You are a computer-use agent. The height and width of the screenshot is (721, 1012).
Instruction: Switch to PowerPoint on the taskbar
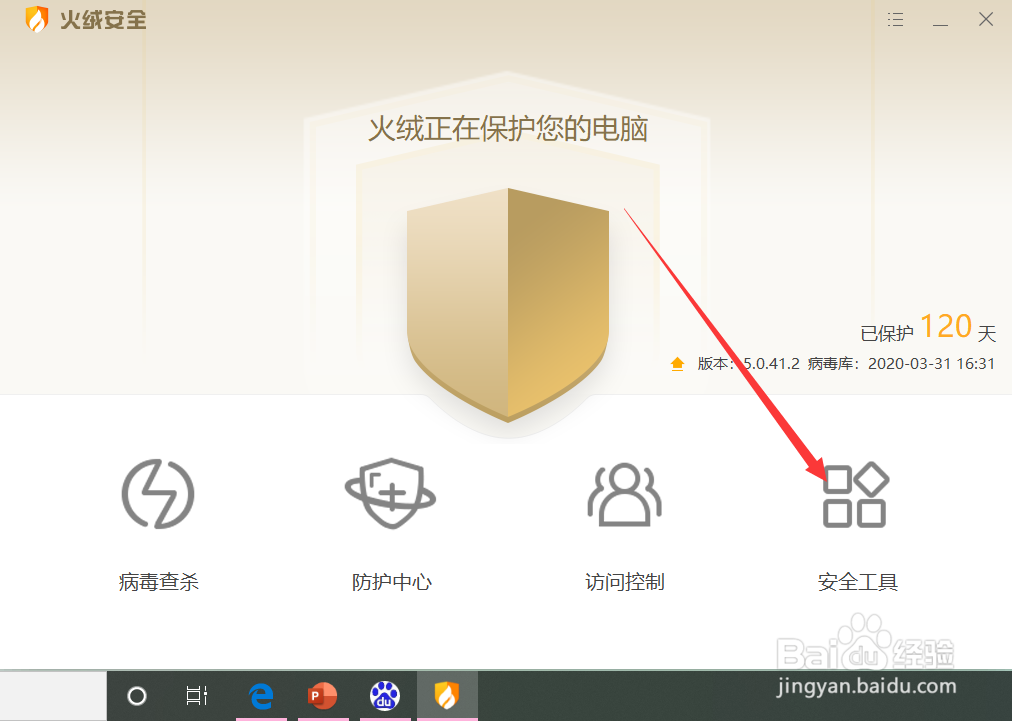(x=323, y=696)
